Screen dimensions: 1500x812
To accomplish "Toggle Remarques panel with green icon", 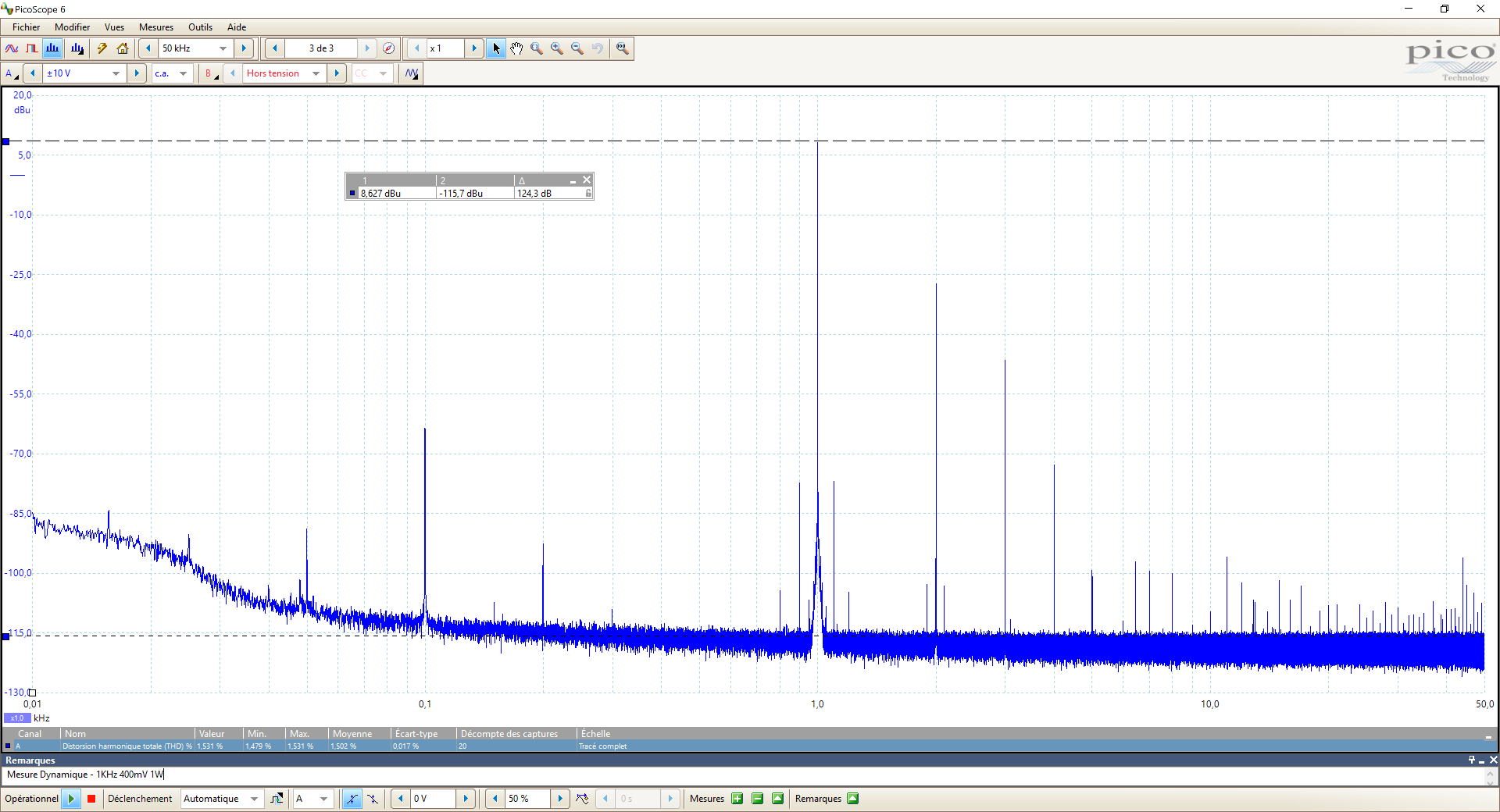I will pos(853,799).
